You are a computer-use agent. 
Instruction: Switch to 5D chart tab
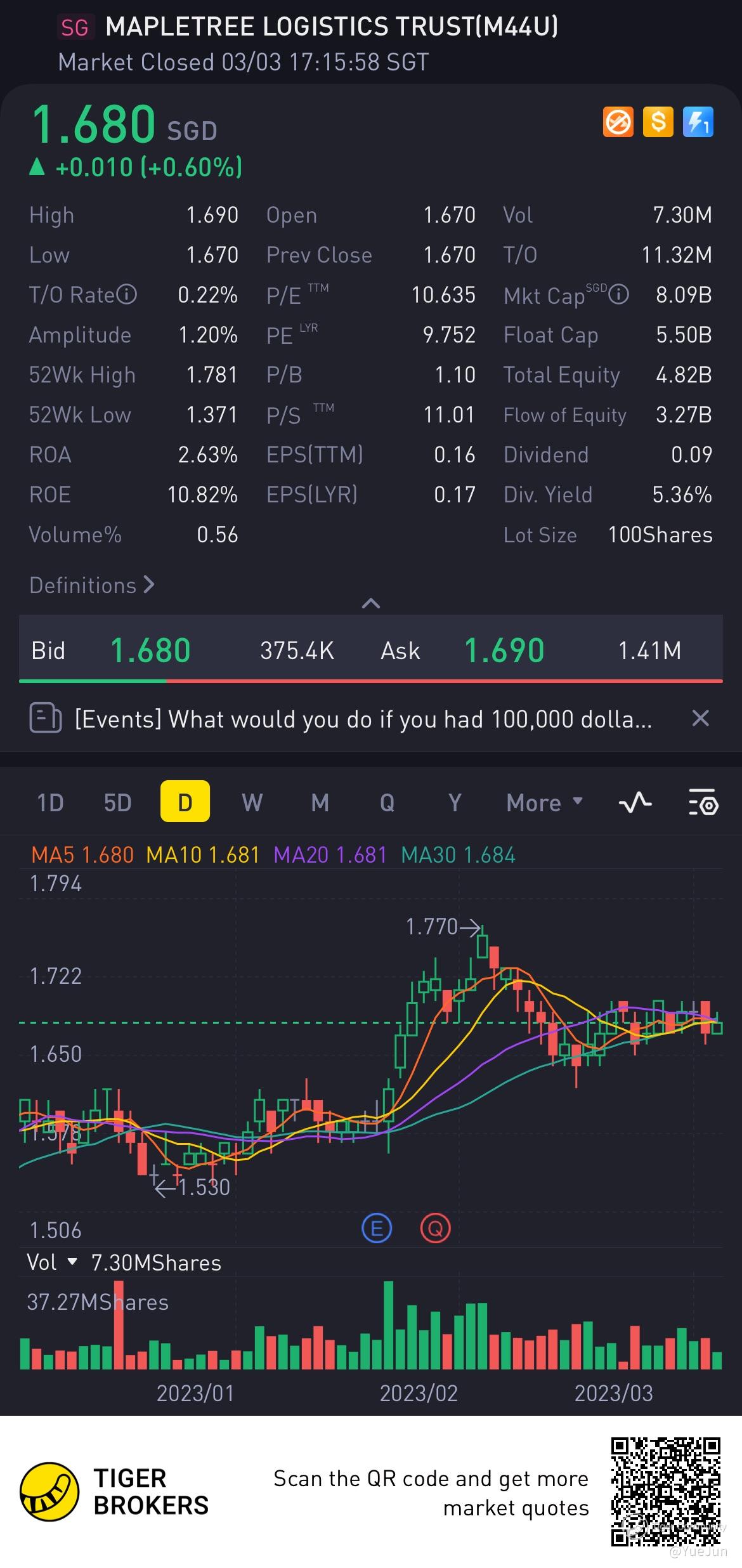[117, 803]
